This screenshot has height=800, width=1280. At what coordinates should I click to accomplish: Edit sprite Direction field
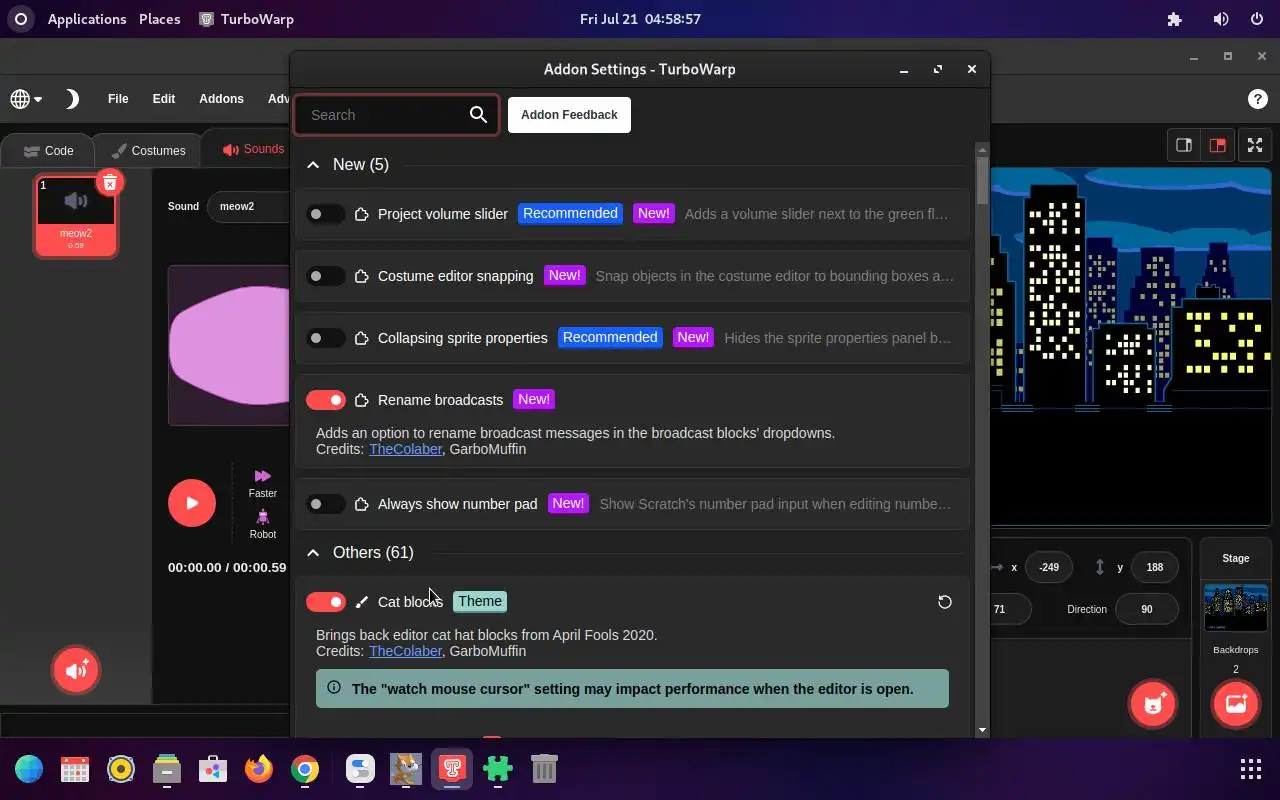[1146, 609]
